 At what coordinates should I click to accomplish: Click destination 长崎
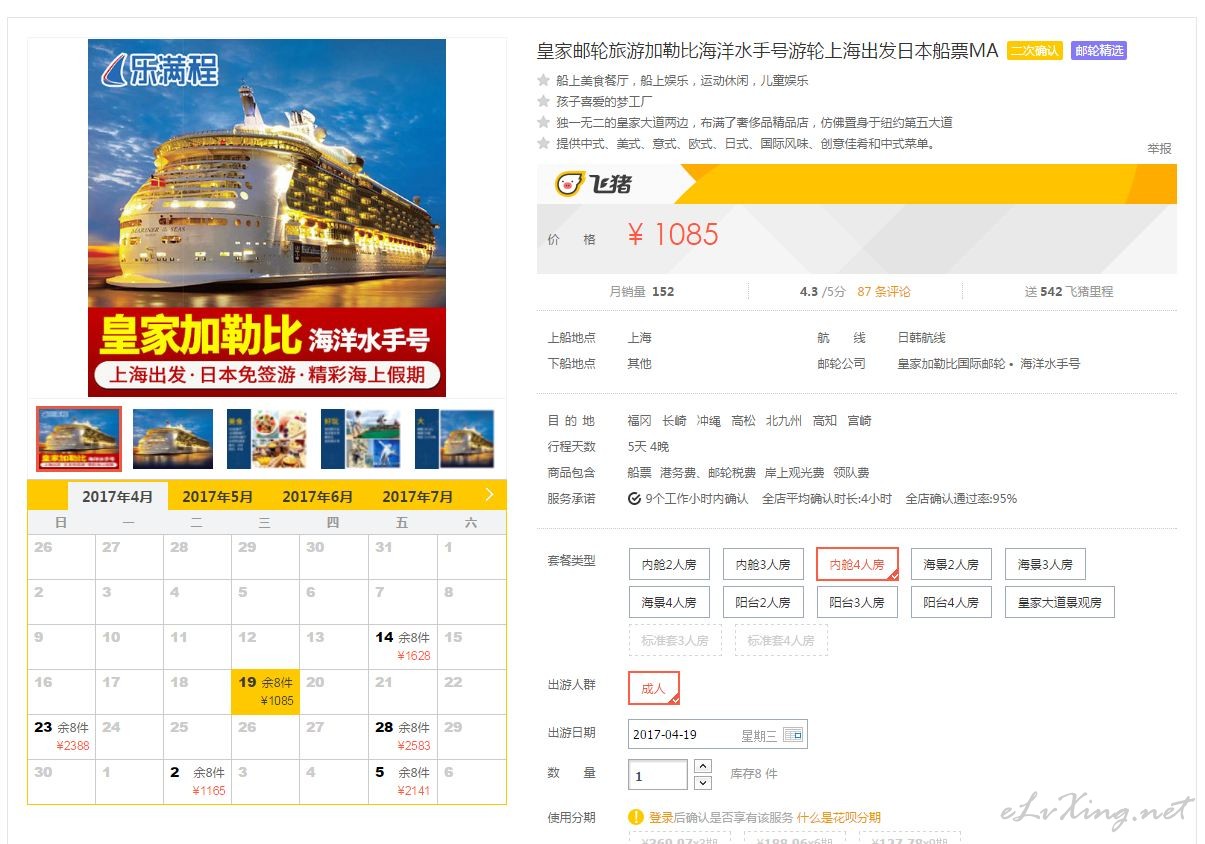pyautogui.click(x=674, y=420)
